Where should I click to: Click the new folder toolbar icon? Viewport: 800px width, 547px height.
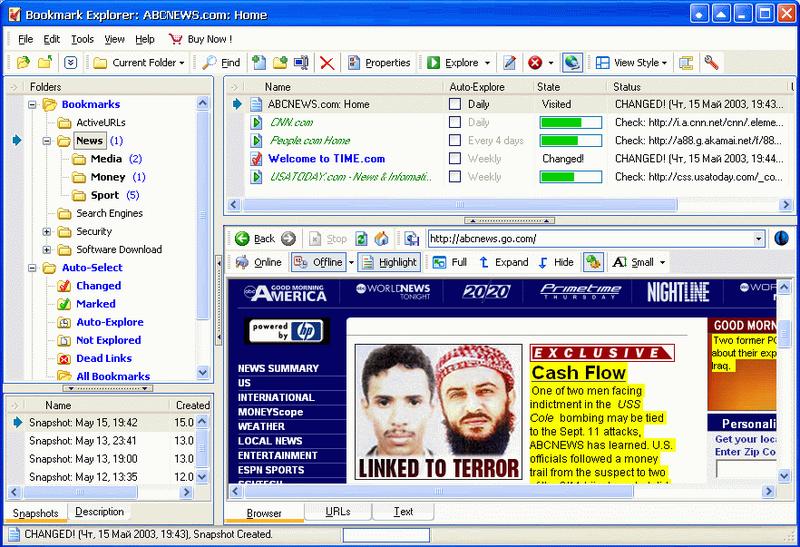(280, 63)
